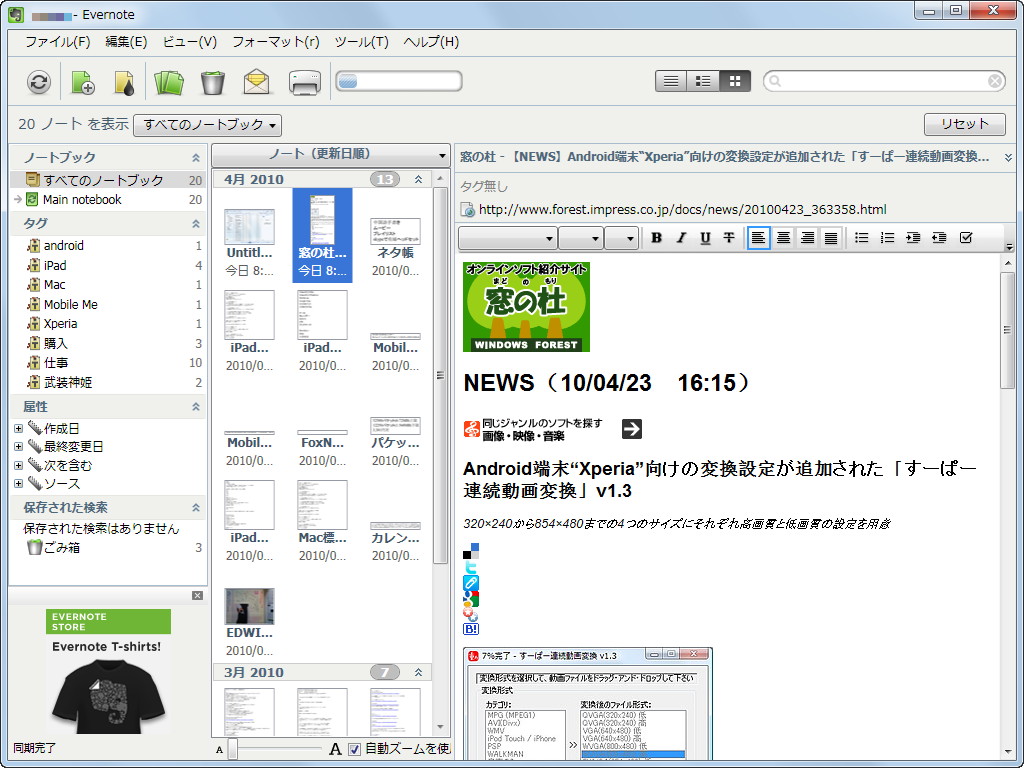This screenshot has width=1024, height=768.
Task: Expand the 作成日 attribute in the sidebar
Action: click(20, 428)
